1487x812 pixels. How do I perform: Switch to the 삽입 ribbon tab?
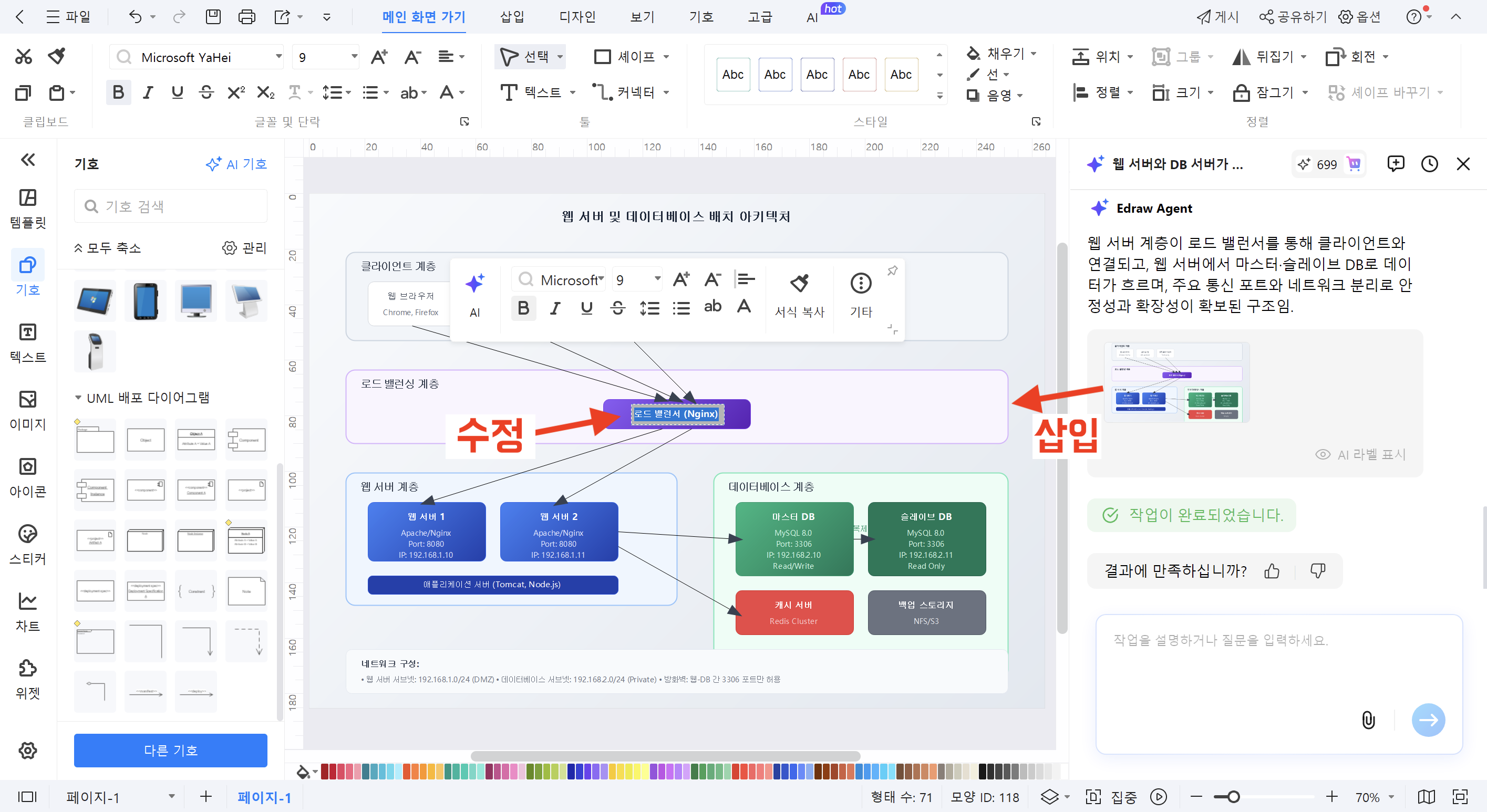click(x=511, y=17)
